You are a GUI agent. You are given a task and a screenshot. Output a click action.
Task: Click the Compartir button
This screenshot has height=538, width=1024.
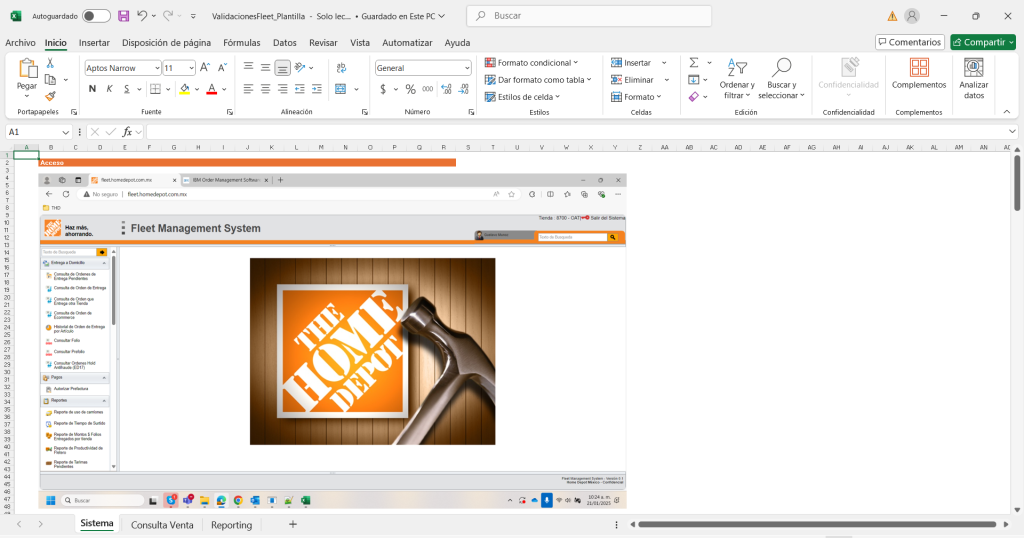pos(983,42)
